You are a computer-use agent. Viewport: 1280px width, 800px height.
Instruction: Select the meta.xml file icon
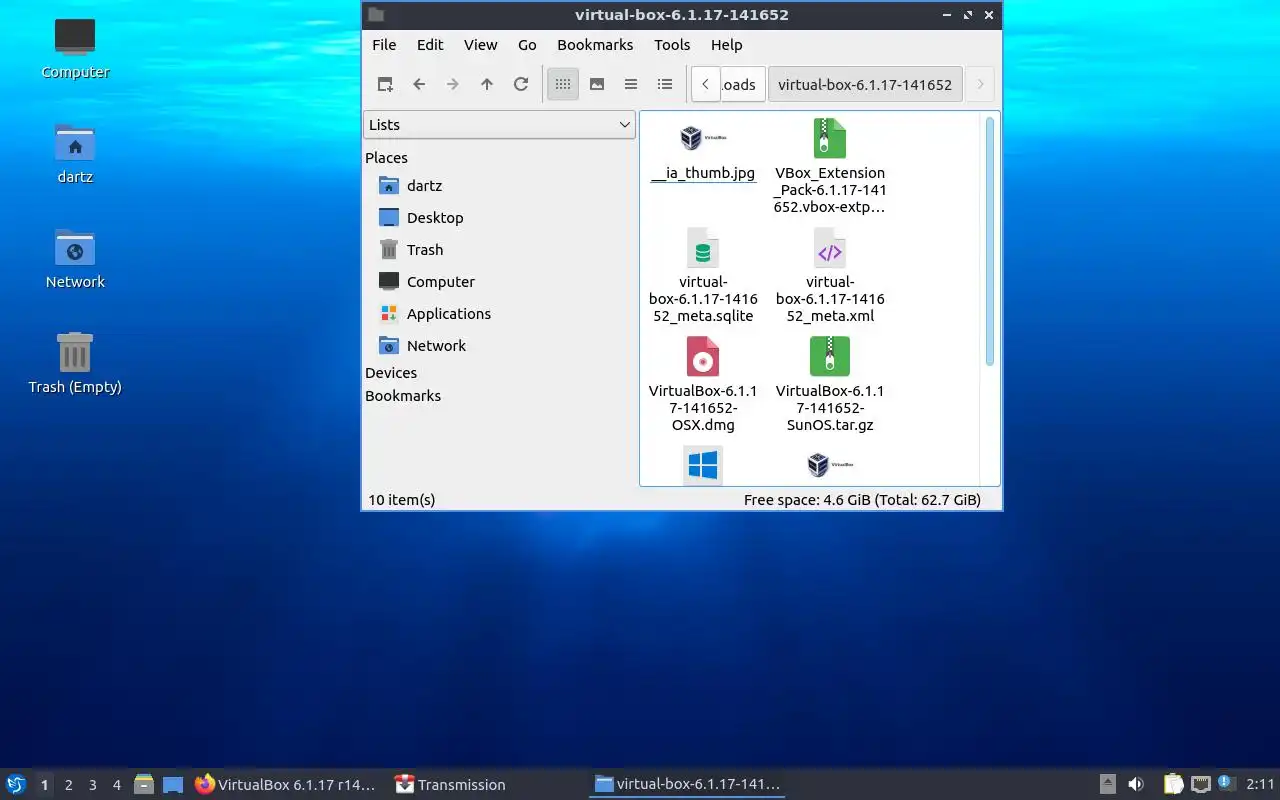830,248
